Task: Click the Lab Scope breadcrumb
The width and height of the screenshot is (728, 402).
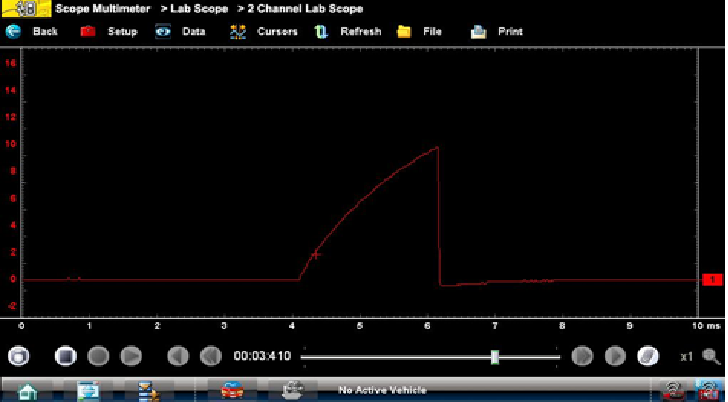Action: point(191,8)
